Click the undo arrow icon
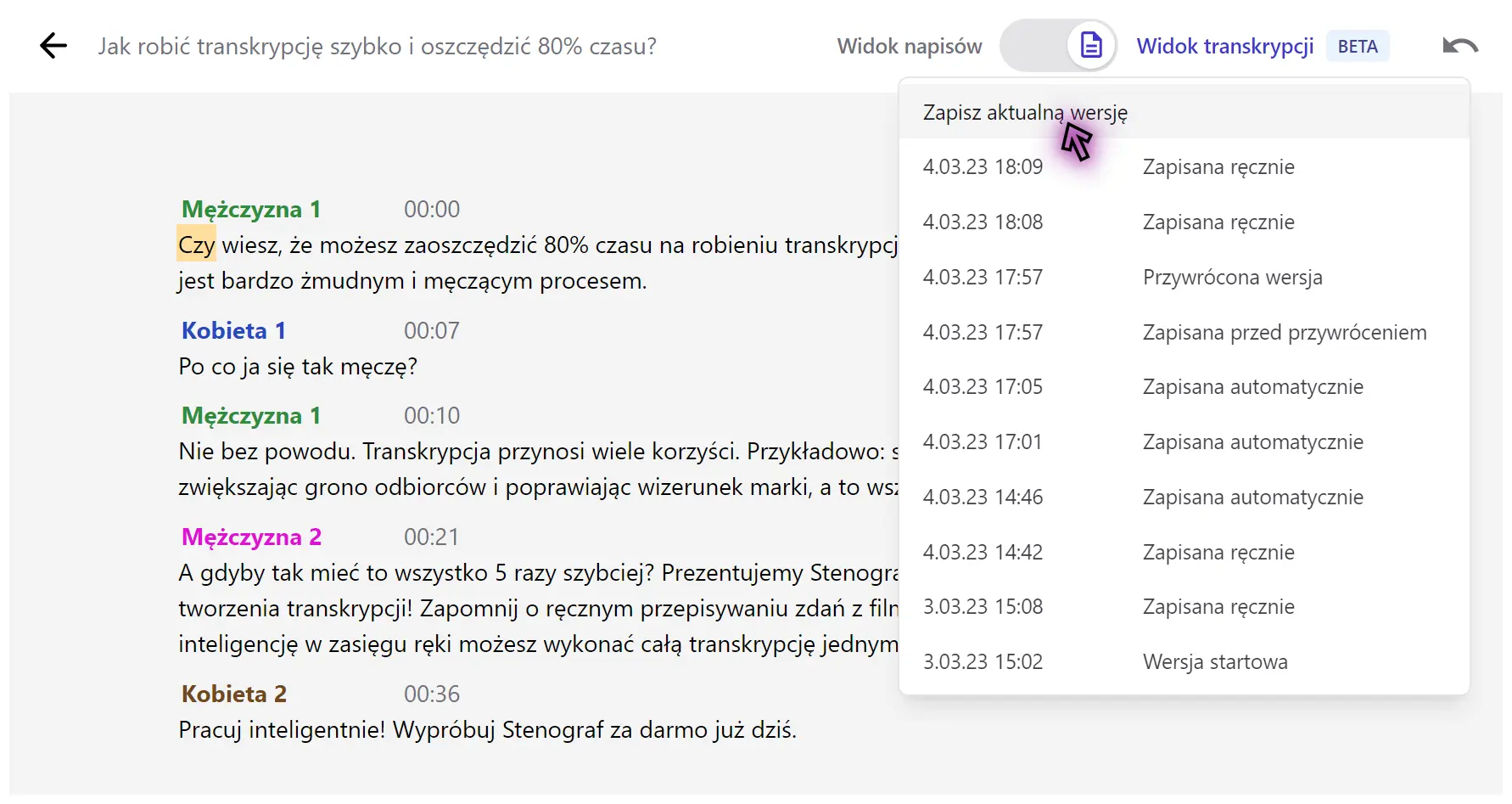 [x=1460, y=46]
